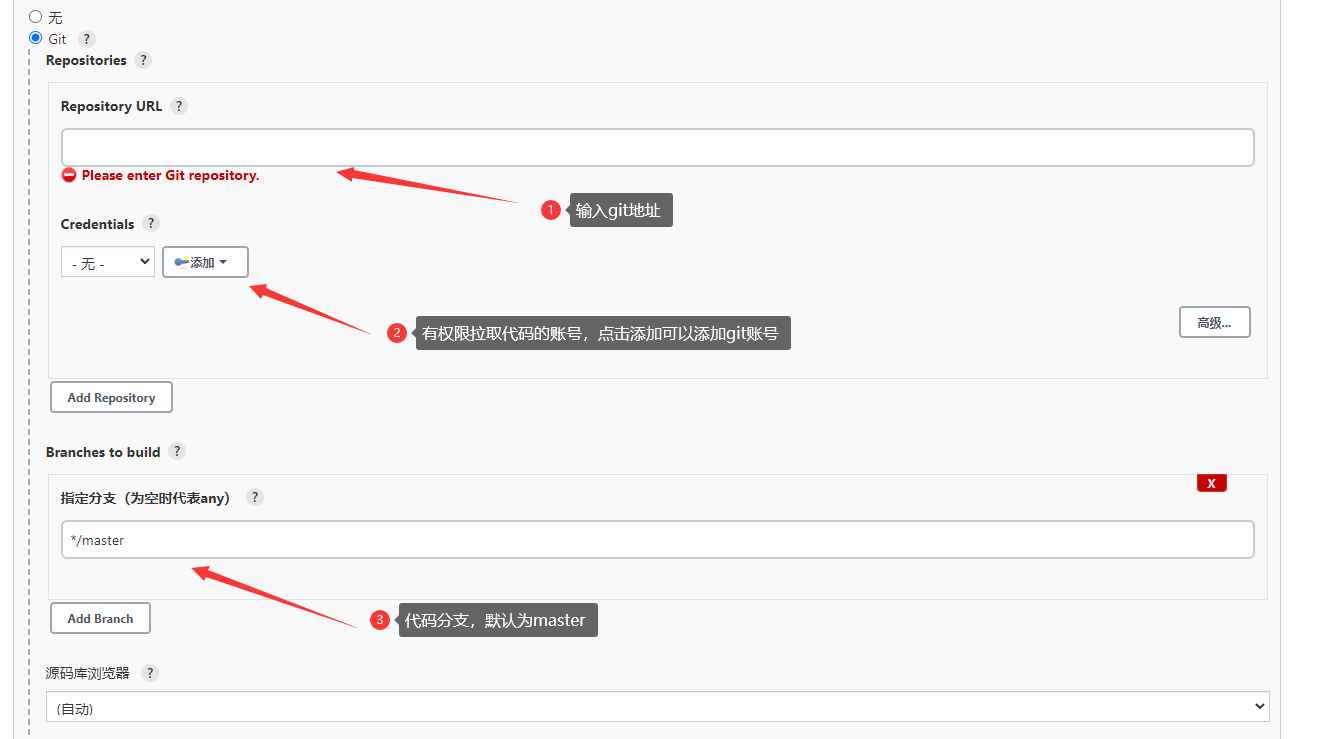Screen dimensions: 1322x739
Task: Click help icon beside 源码库浏览器
Action: click(x=150, y=673)
